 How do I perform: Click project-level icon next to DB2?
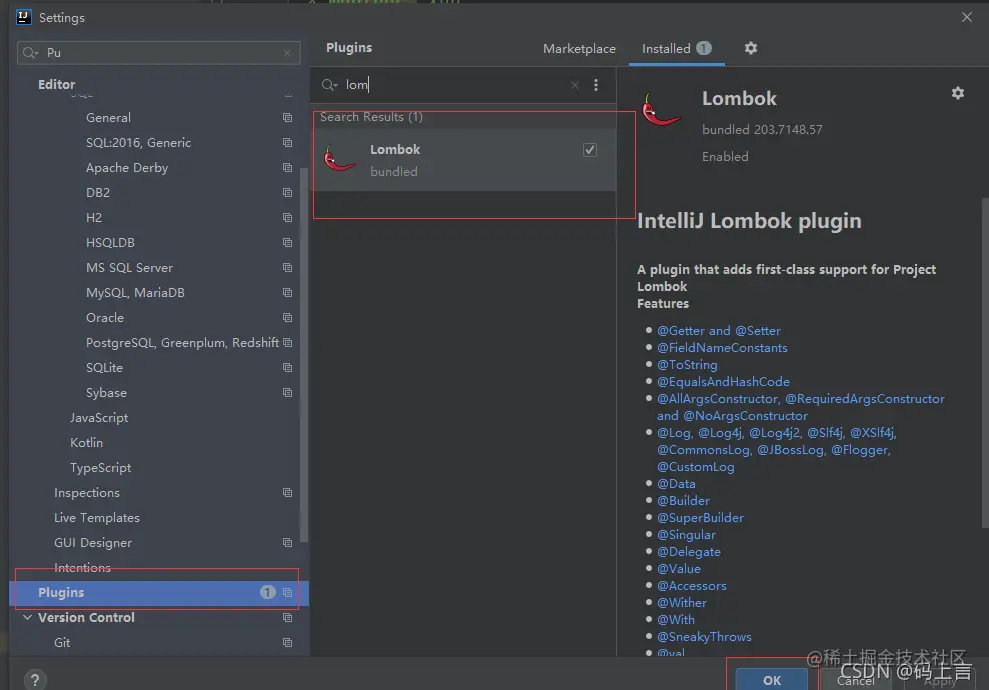[288, 192]
